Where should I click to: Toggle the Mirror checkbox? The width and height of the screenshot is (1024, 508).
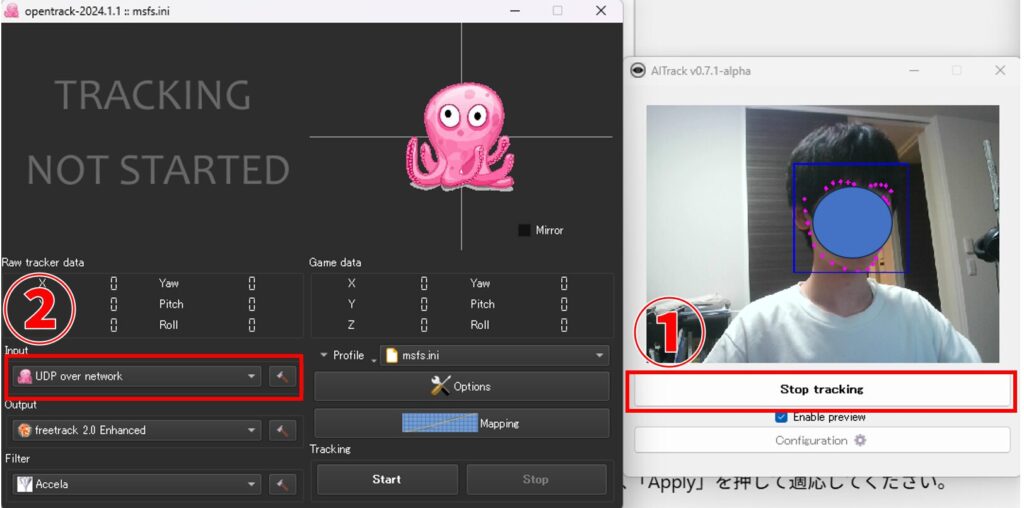[x=524, y=230]
